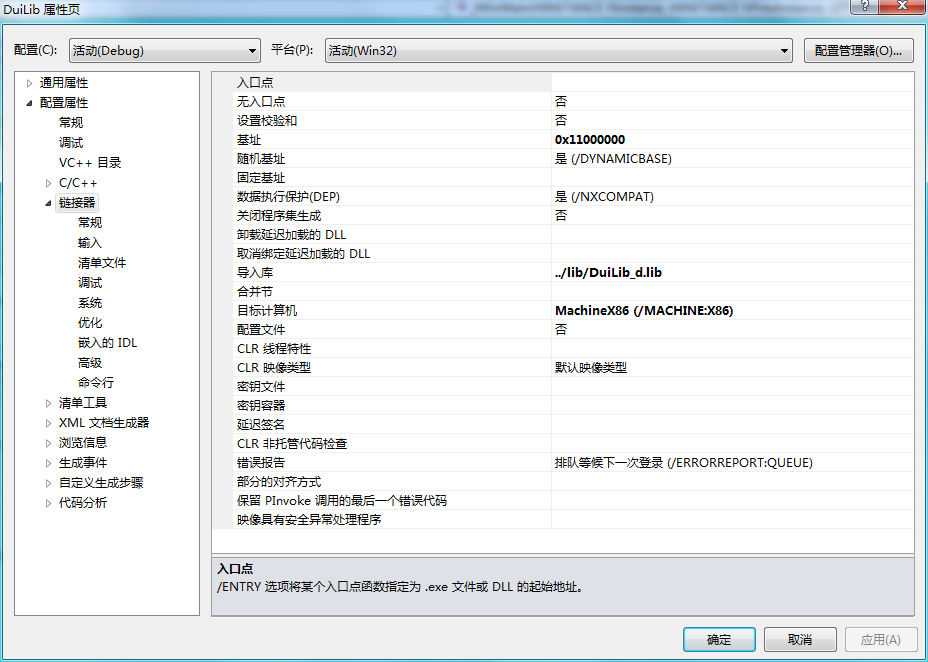Image resolution: width=928 pixels, height=662 pixels.
Task: Expand the XML 文档生成器 node
Action: pyautogui.click(x=49, y=423)
